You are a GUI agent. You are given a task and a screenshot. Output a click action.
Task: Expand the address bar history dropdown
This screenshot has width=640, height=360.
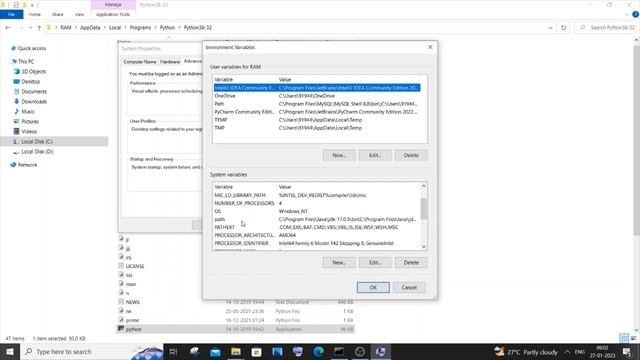point(550,28)
